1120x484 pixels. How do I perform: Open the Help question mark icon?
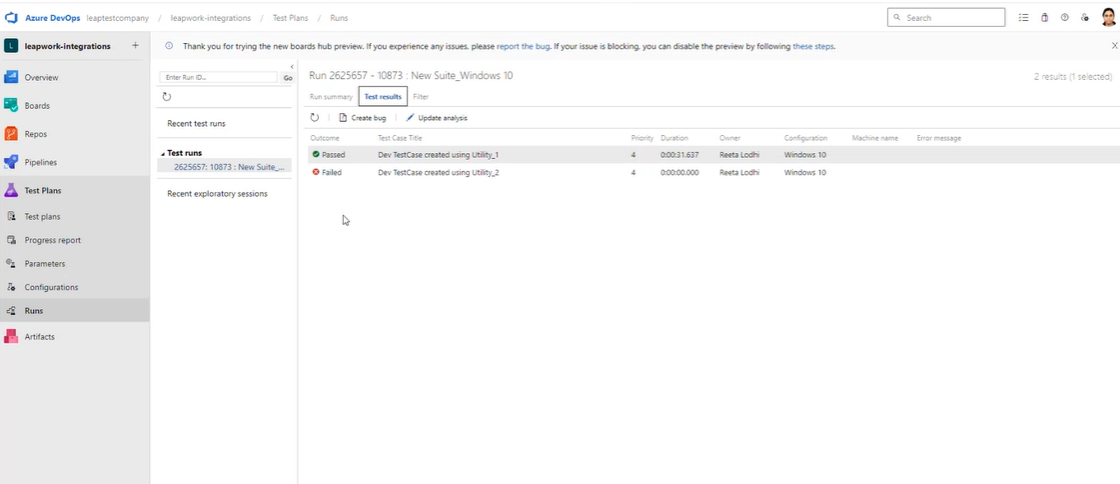click(x=1064, y=17)
